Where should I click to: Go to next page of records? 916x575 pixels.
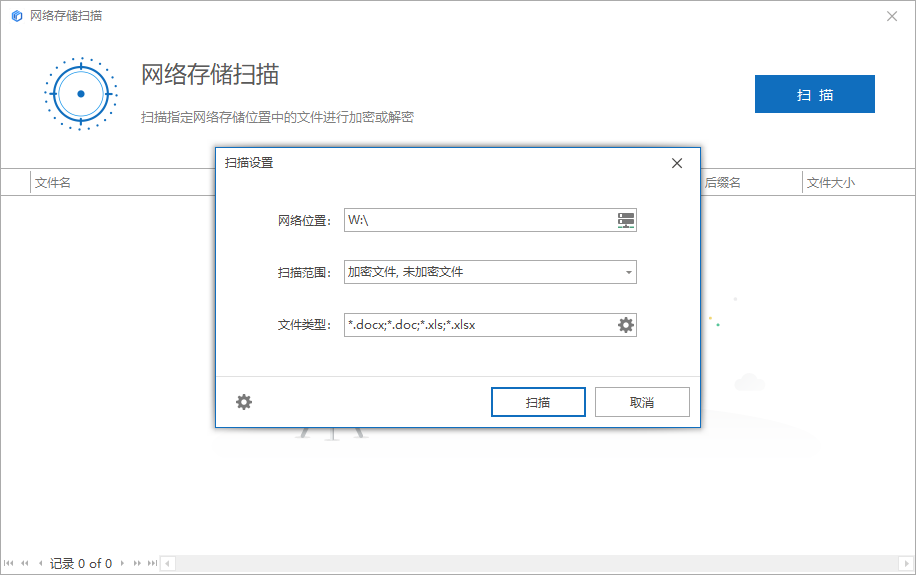137,563
